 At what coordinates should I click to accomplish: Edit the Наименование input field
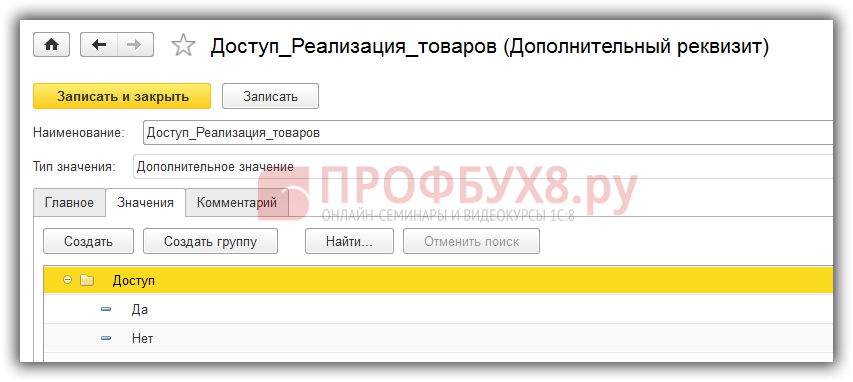487,133
